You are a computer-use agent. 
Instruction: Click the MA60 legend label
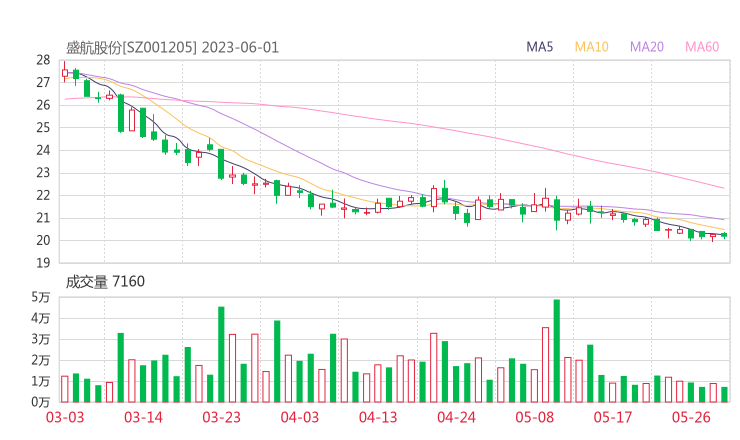pyautogui.click(x=702, y=47)
